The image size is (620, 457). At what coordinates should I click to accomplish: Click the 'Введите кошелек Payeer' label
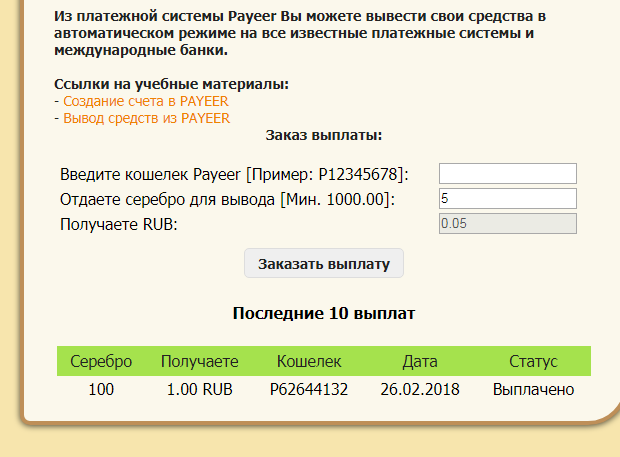point(234,174)
